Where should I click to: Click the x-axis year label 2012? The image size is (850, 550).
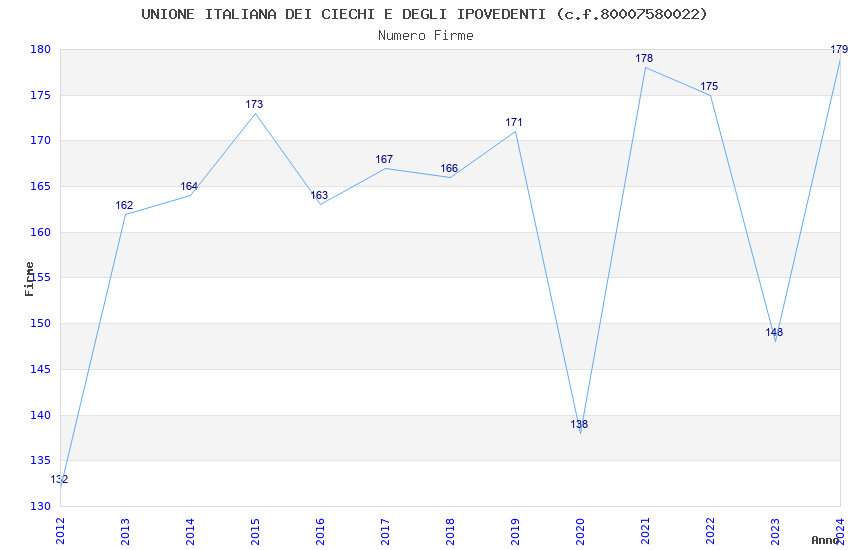point(60,531)
